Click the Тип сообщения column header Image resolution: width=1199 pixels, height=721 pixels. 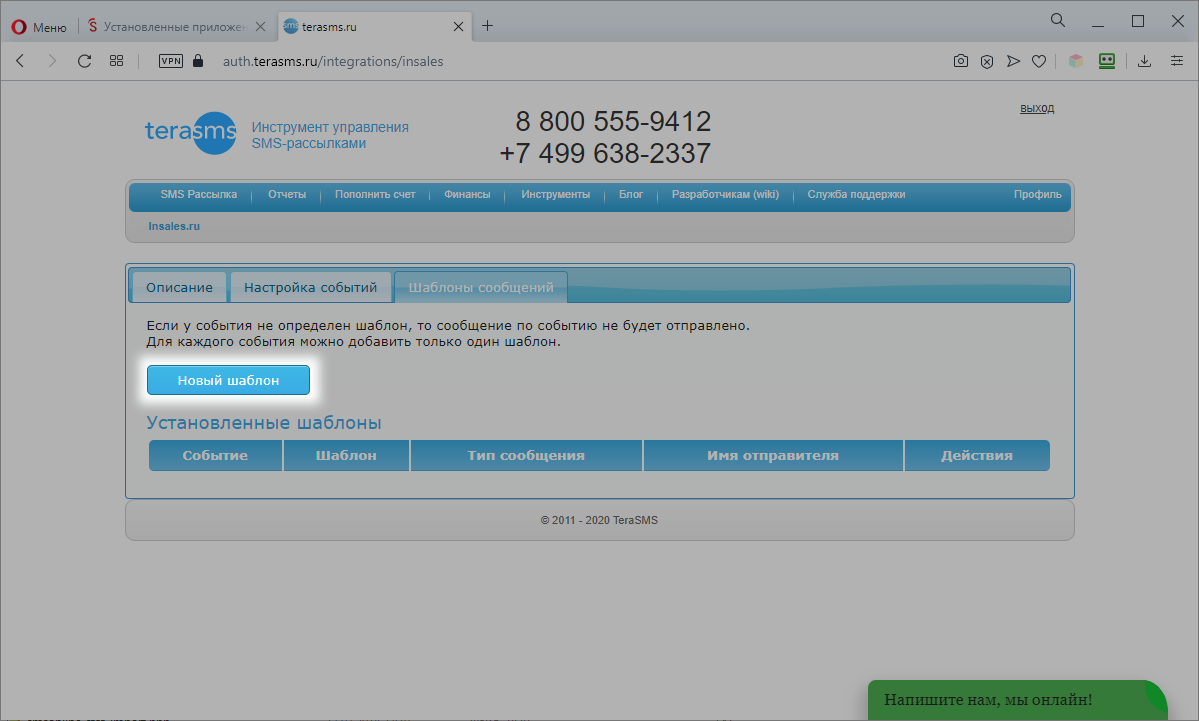click(x=526, y=455)
